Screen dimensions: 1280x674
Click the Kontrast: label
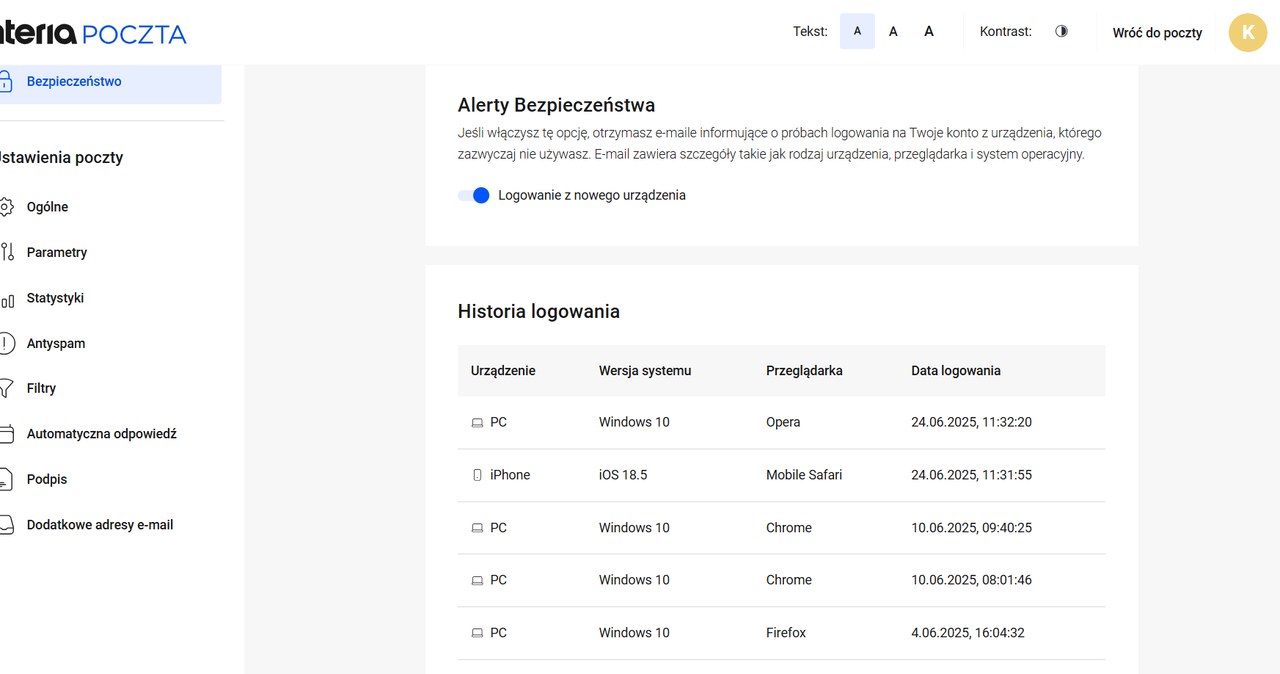[x=1006, y=31]
